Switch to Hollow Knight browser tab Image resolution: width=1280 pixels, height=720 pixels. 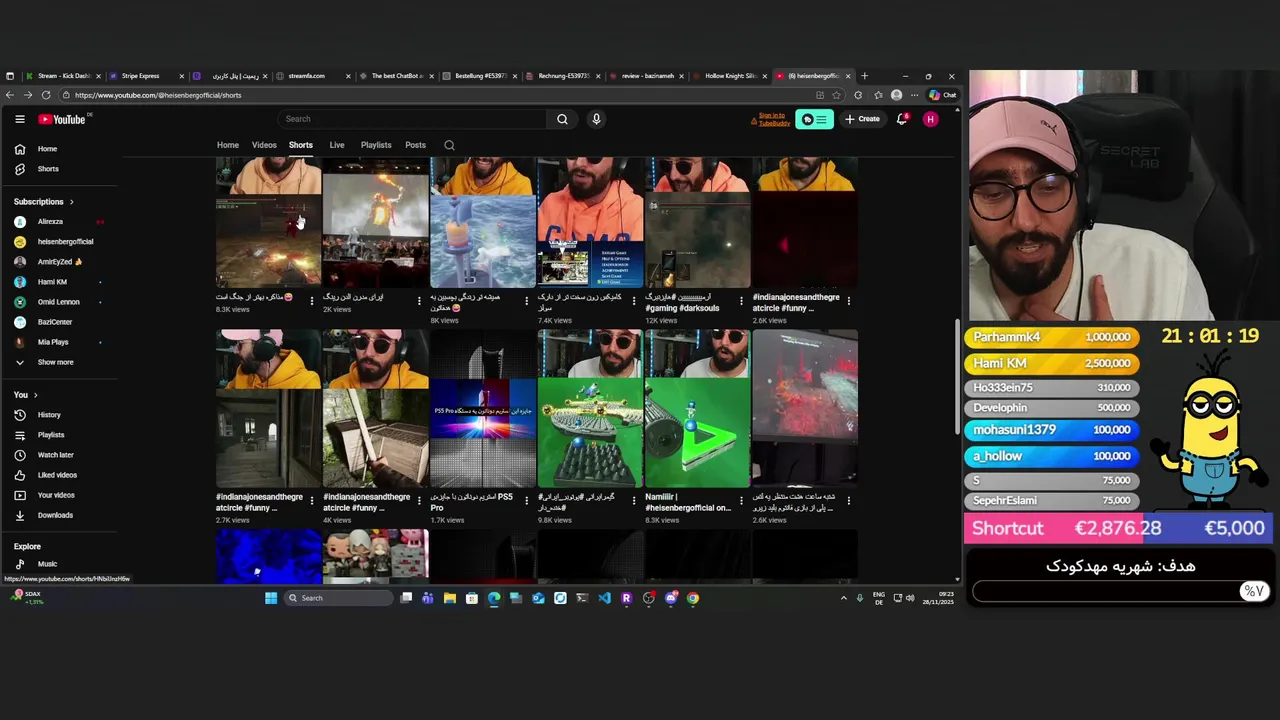[x=730, y=76]
